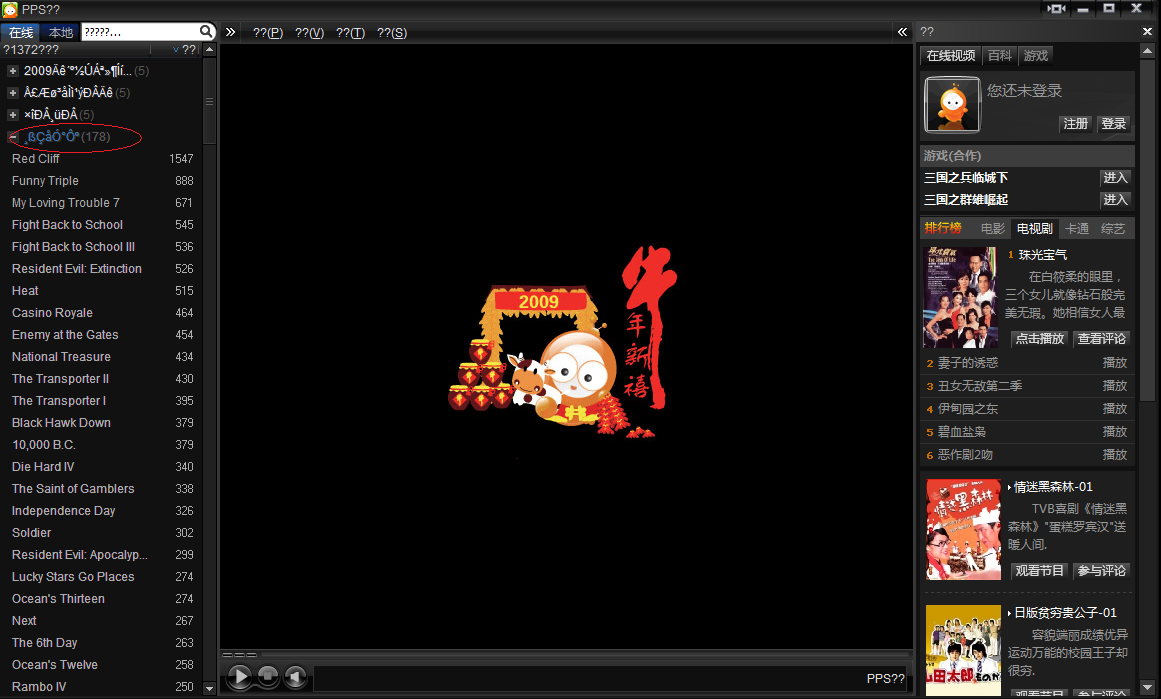Select the 电影 ranking tab

[x=993, y=229]
